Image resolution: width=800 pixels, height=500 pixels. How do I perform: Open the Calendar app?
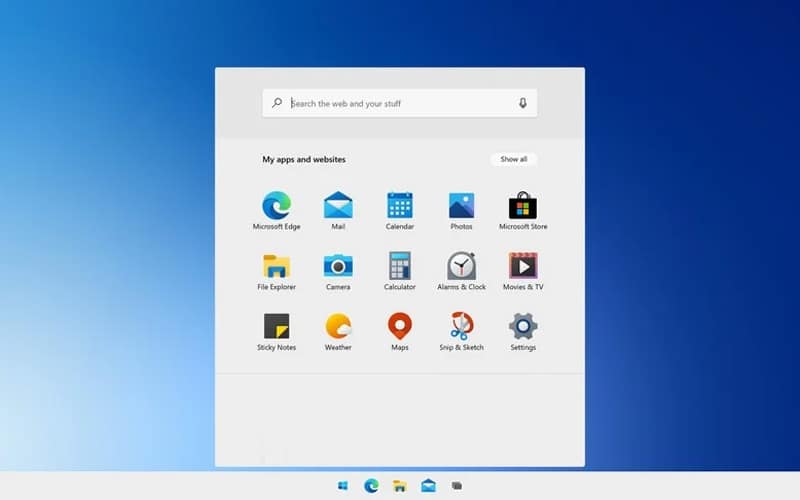click(x=400, y=206)
